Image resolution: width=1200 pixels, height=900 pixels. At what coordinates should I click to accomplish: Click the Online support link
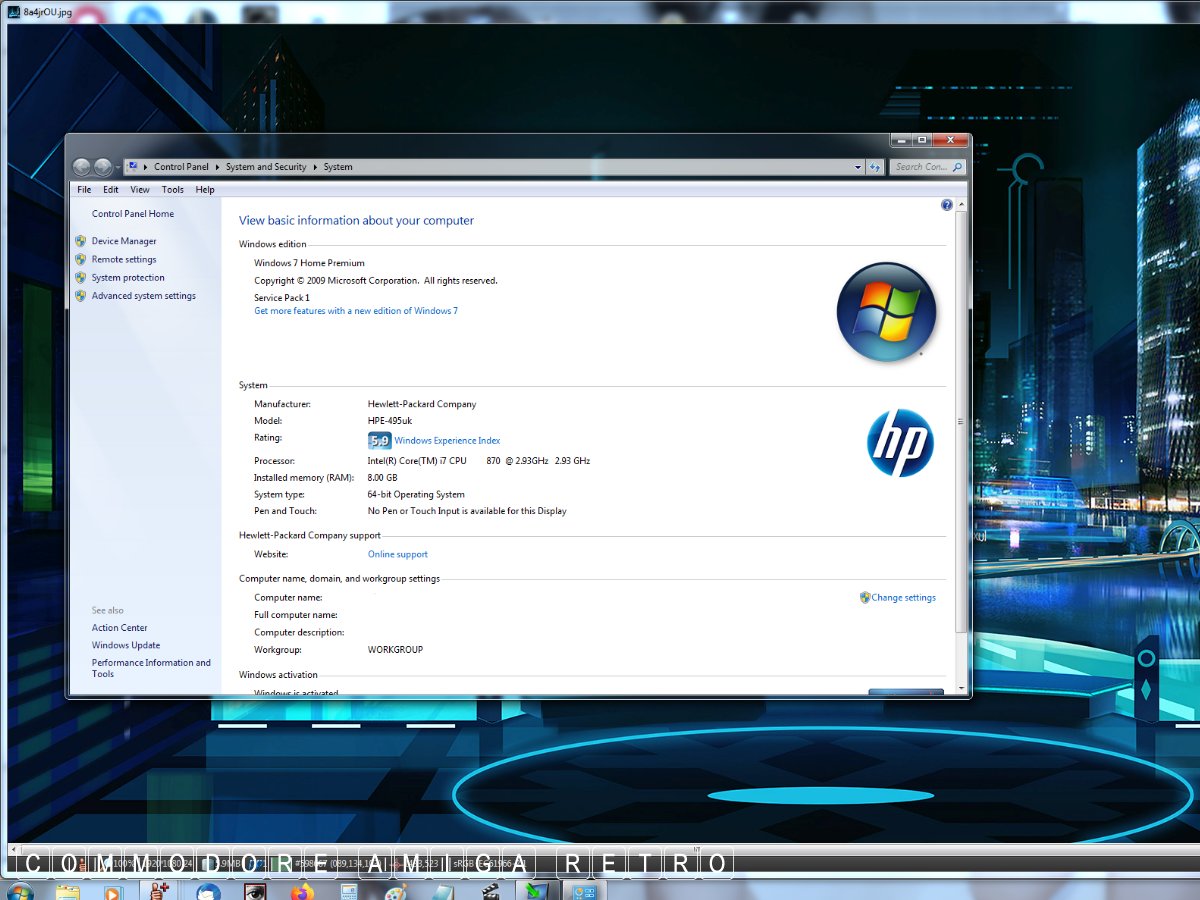point(397,554)
